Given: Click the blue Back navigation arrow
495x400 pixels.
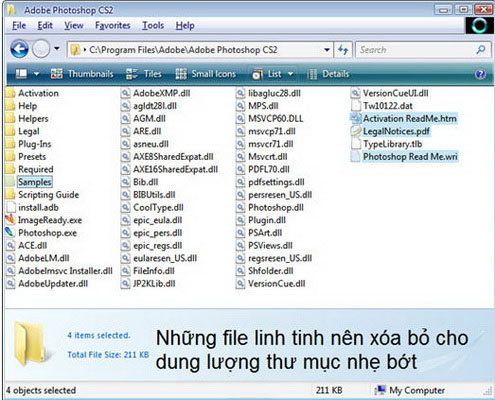Looking at the screenshot, I should (19, 49).
